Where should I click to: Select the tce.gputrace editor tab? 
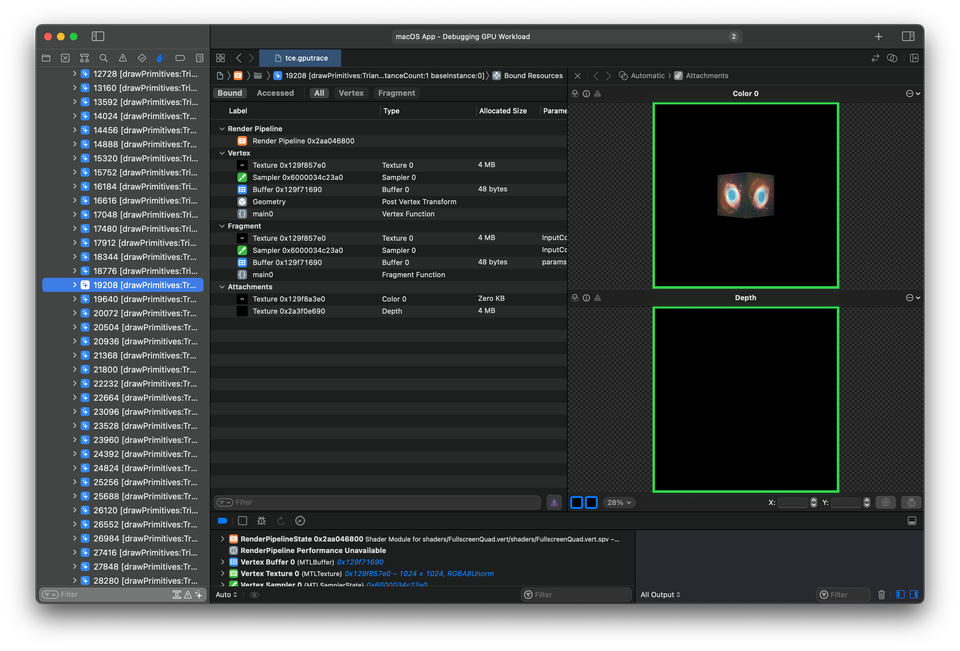click(x=300, y=58)
